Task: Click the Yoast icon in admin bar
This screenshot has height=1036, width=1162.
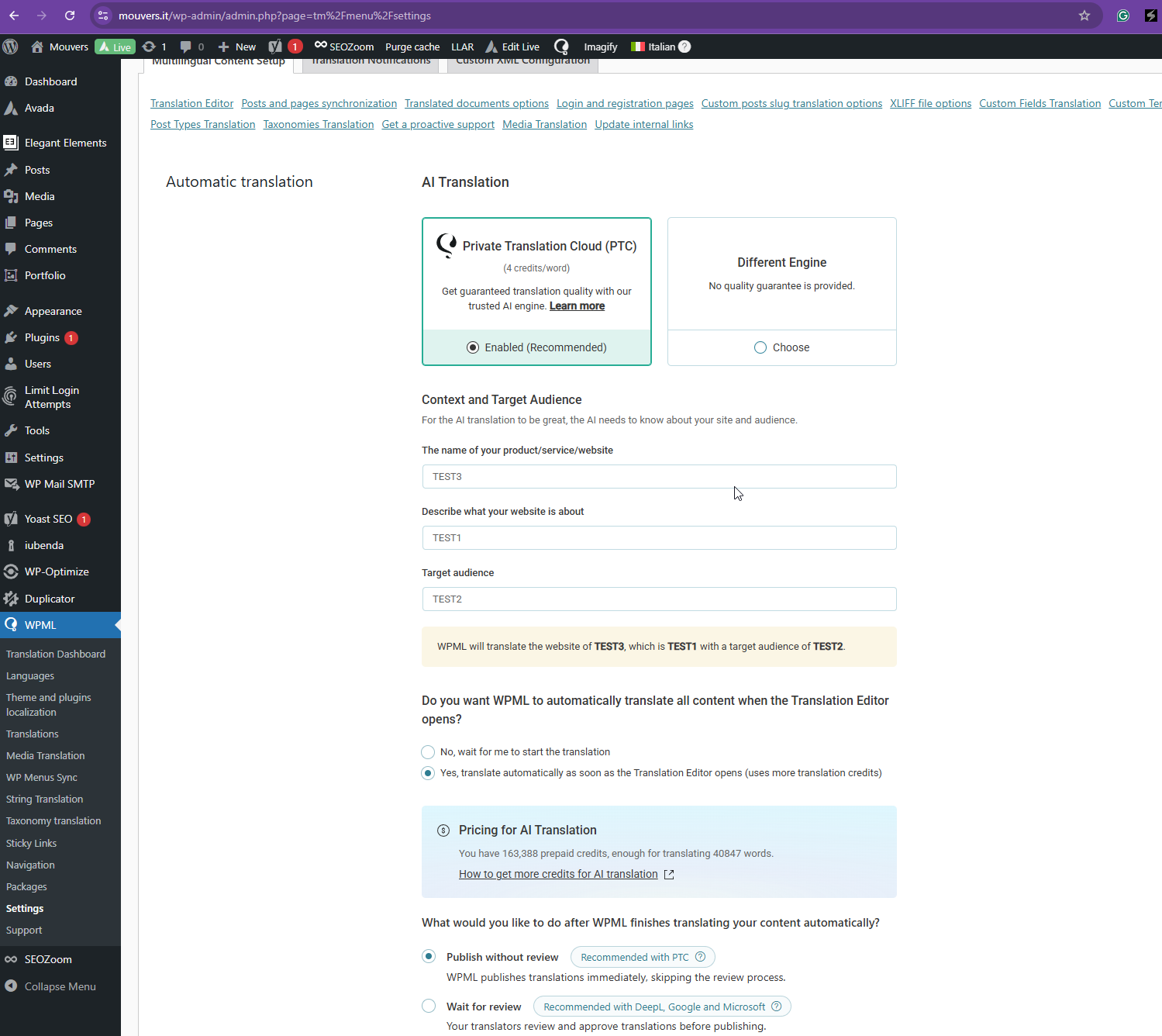Action: 275,47
